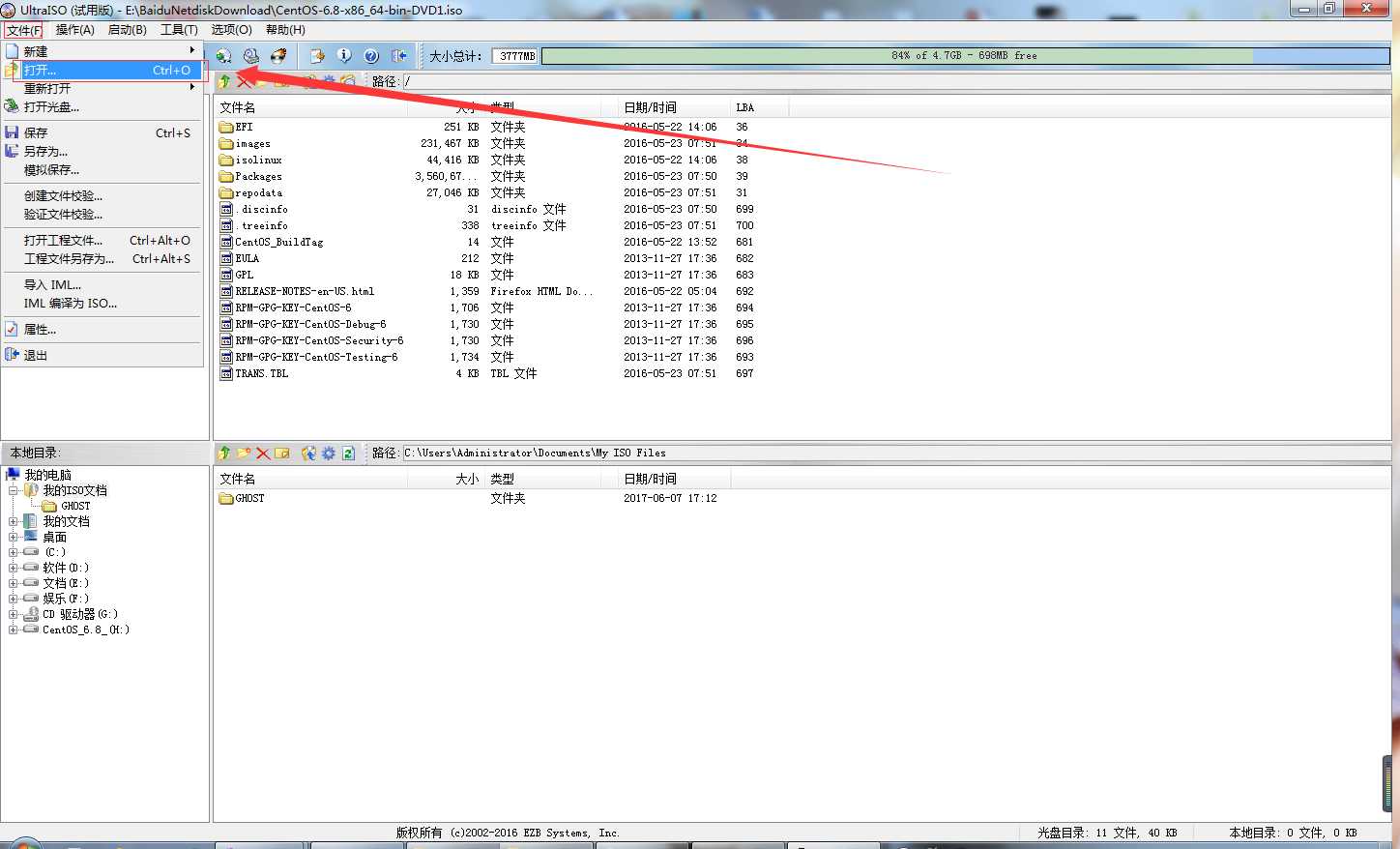Select the EFI folder icon

click(x=226, y=127)
